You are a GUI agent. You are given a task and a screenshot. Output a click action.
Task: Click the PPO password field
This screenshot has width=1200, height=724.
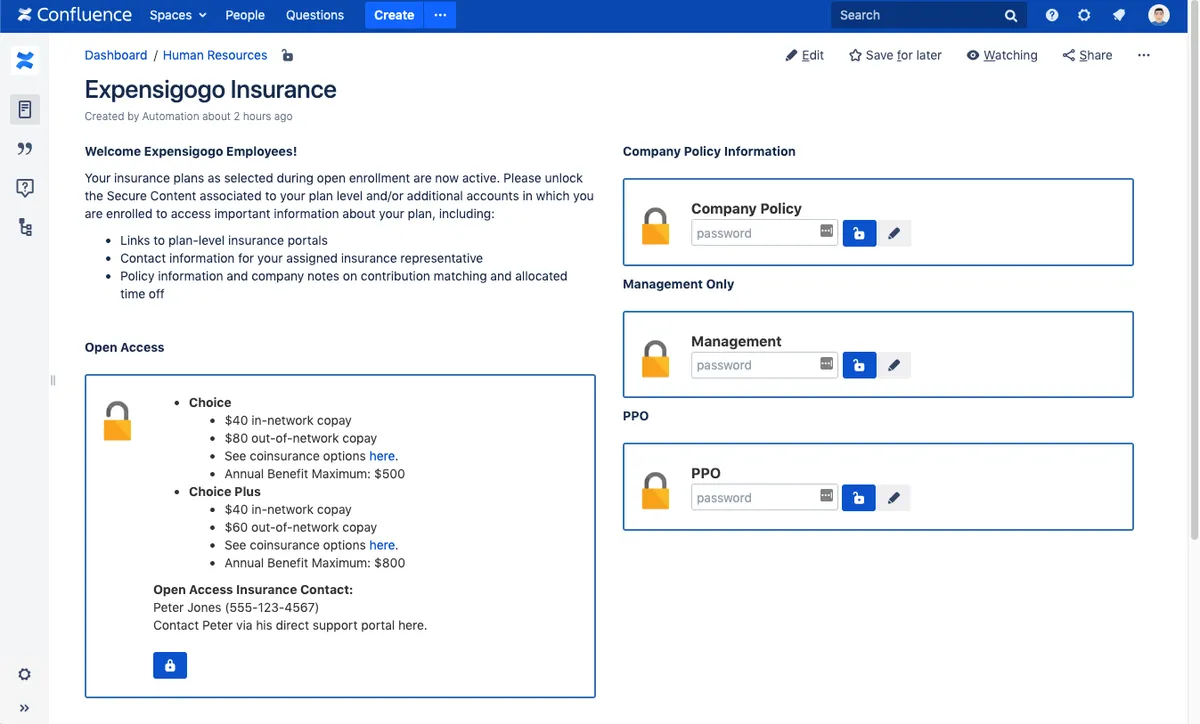pos(764,498)
